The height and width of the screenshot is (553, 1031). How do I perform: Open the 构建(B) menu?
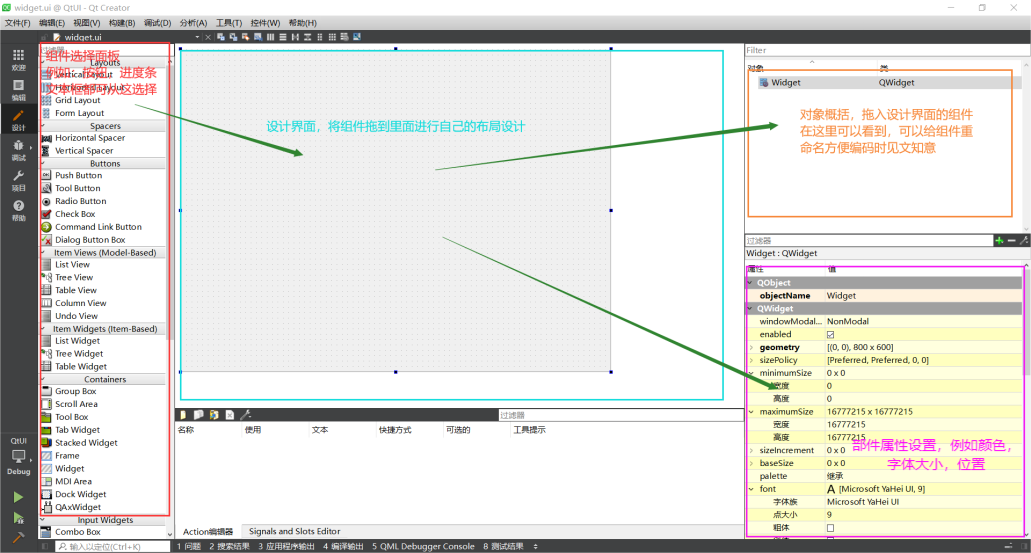coord(122,23)
